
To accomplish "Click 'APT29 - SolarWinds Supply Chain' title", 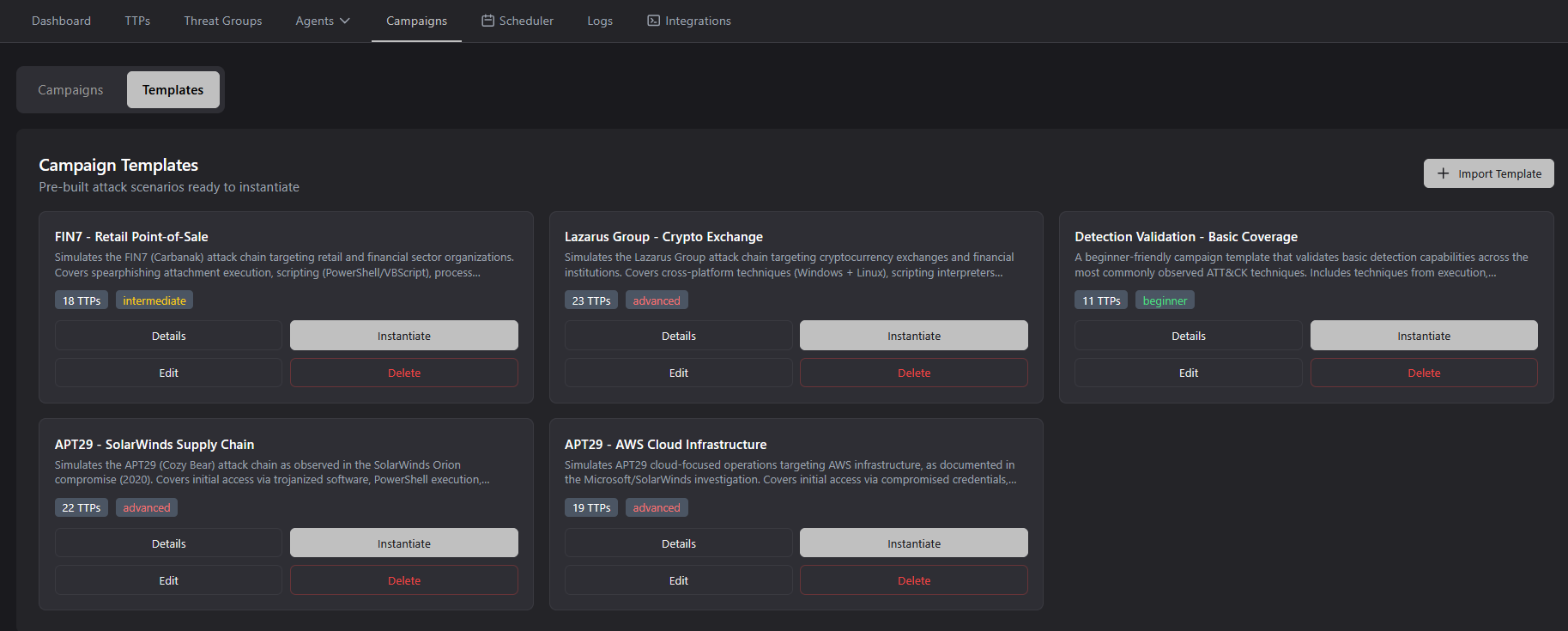I will 154,445.
